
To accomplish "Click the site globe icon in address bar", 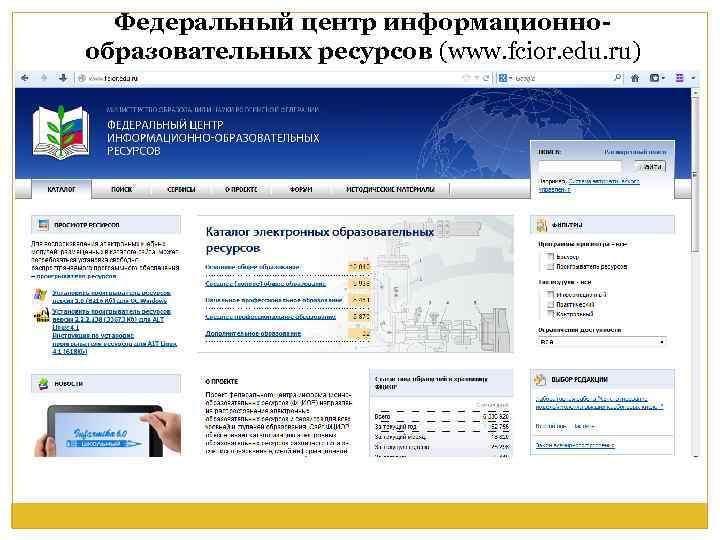I will 82,78.
